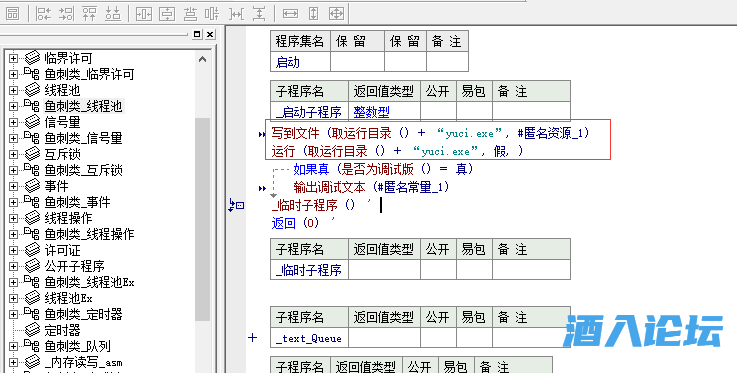Viewport: 737px width, 373px height.
Task: Click the 运行 (取运行目录 code line
Action: point(397,151)
